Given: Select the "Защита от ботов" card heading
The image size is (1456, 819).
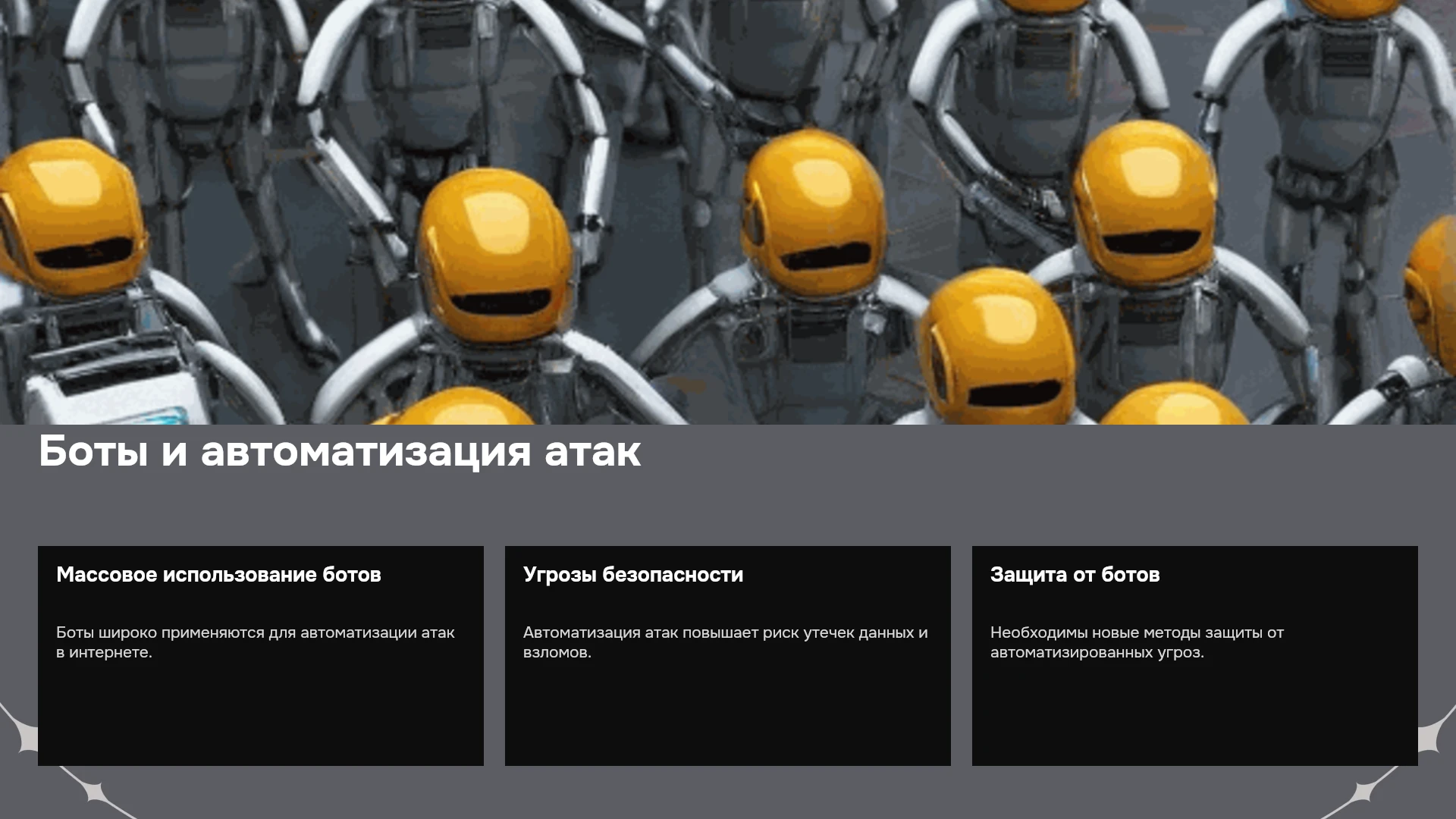Looking at the screenshot, I should (x=1075, y=575).
